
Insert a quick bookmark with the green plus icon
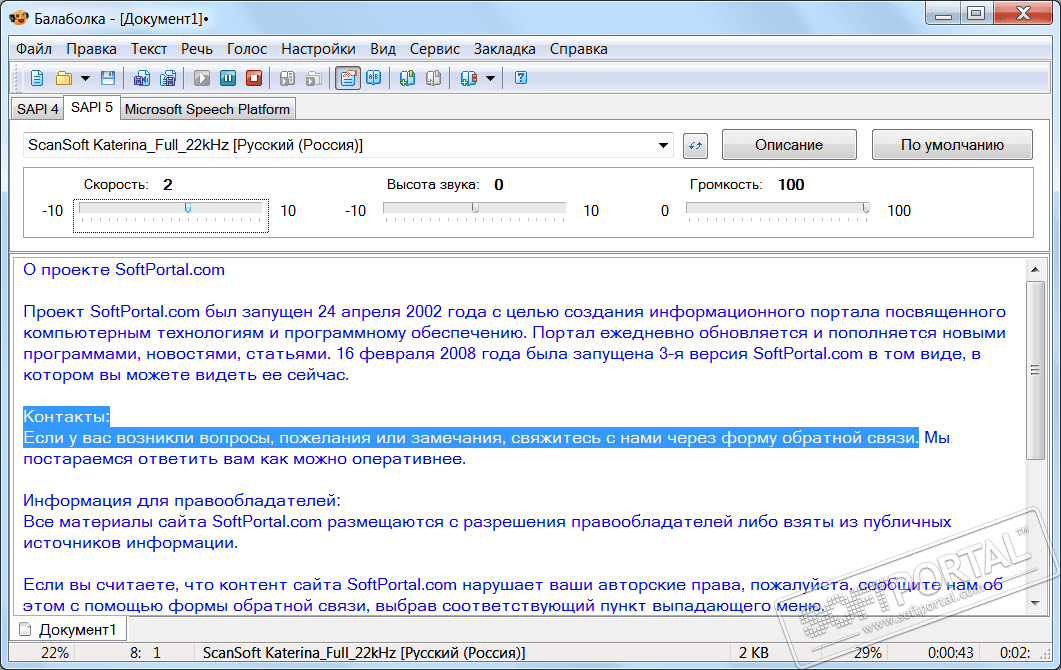click(407, 79)
